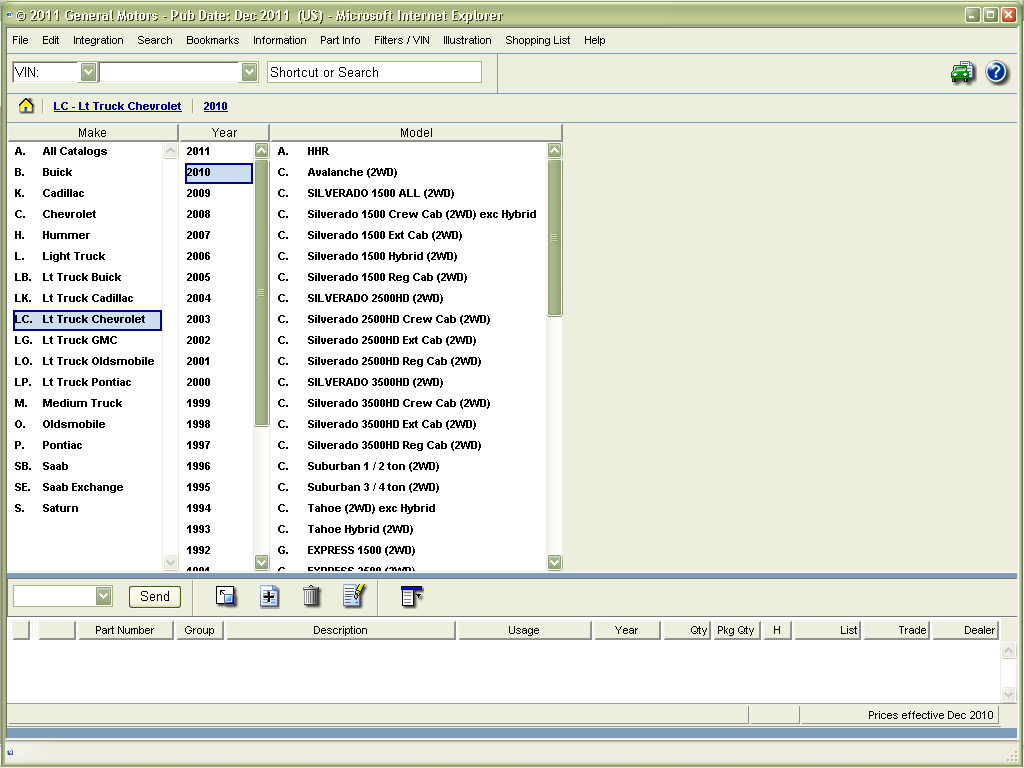This screenshot has width=1024, height=768.
Task: Open the Search menu
Action: click(x=155, y=40)
